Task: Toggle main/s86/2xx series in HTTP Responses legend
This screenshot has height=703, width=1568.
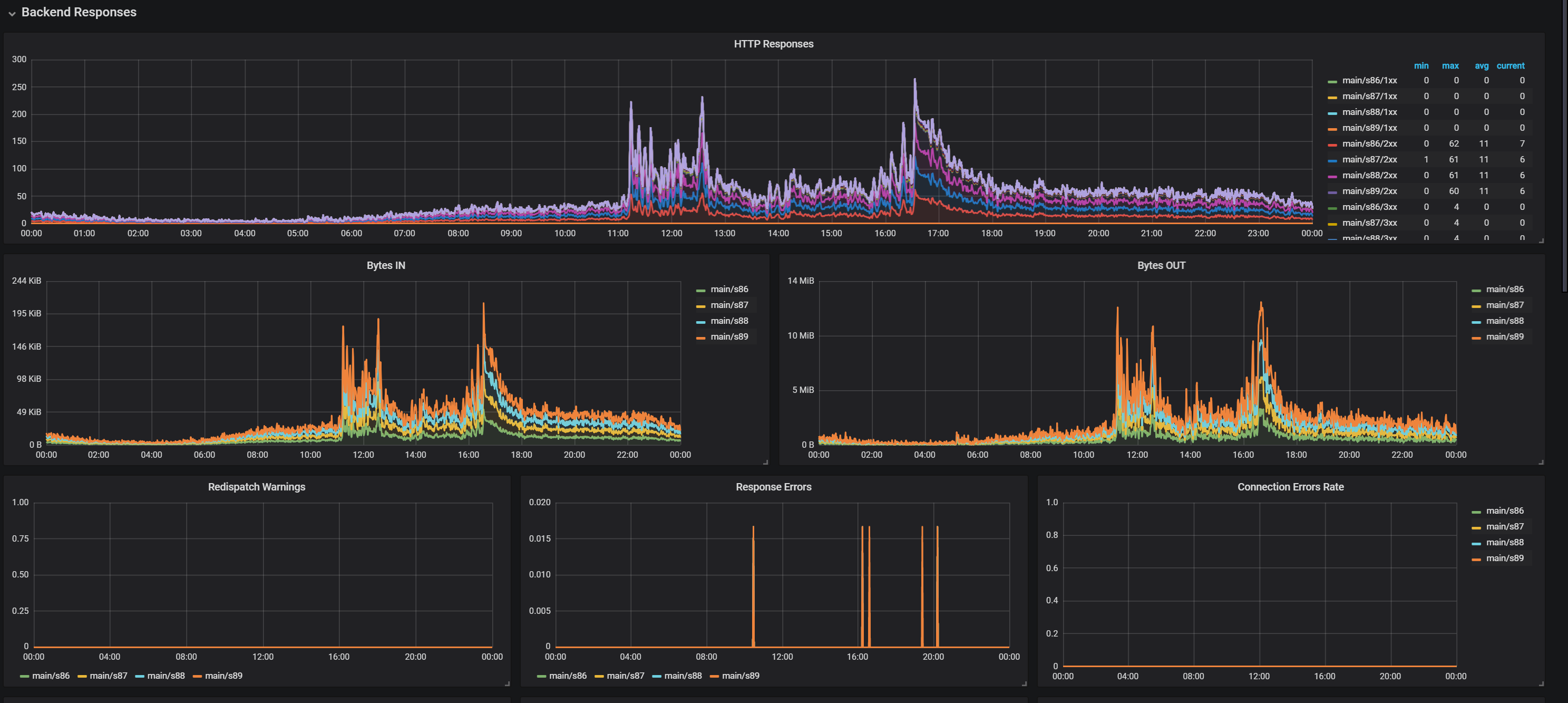Action: click(1369, 144)
